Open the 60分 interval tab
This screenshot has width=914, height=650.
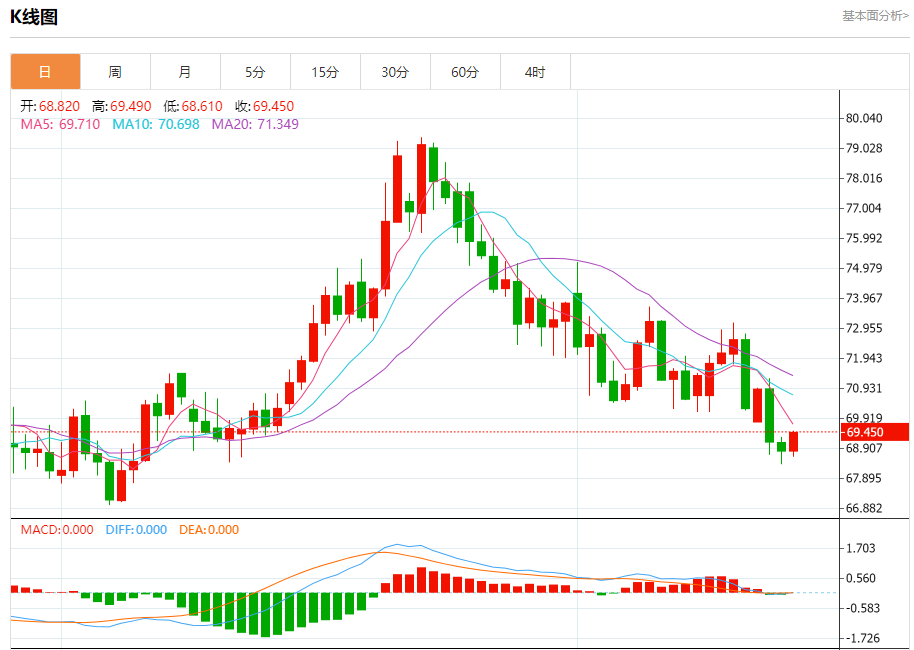point(465,72)
